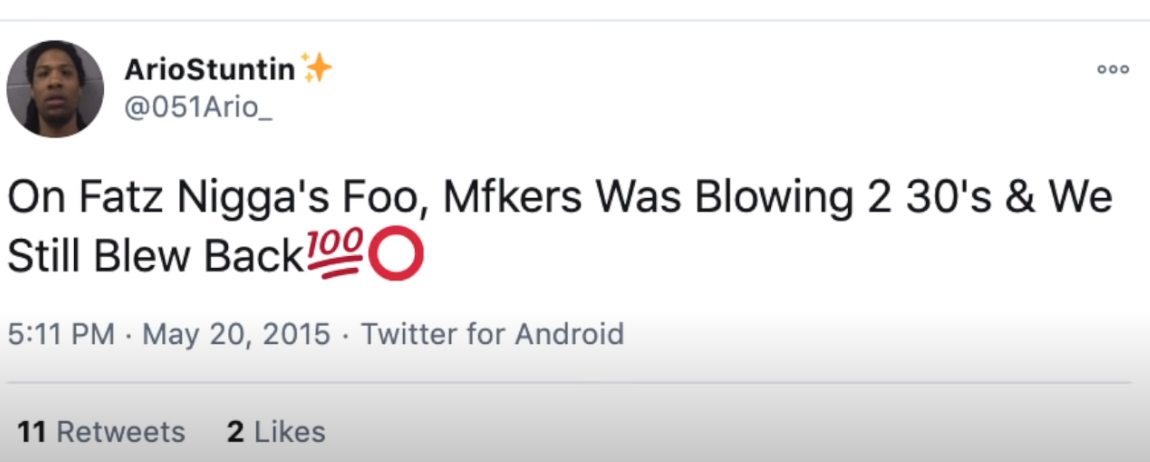This screenshot has width=1150, height=462.
Task: Open the ArioStuntin display name link
Action: (x=210, y=69)
